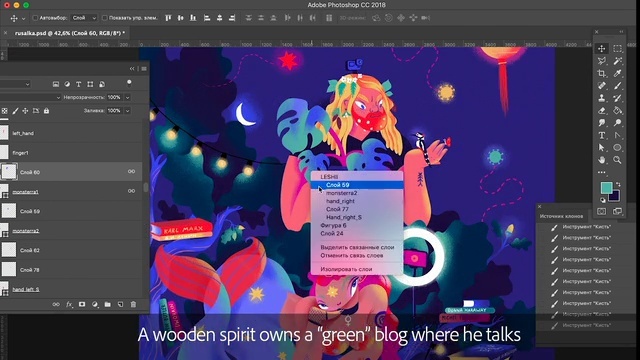
Task: Select the Rectangular Marquee tool
Action: [x=618, y=49]
